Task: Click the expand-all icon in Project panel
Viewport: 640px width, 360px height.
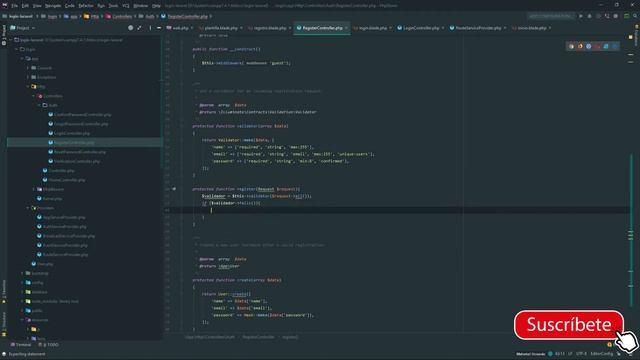Action: pos(140,28)
